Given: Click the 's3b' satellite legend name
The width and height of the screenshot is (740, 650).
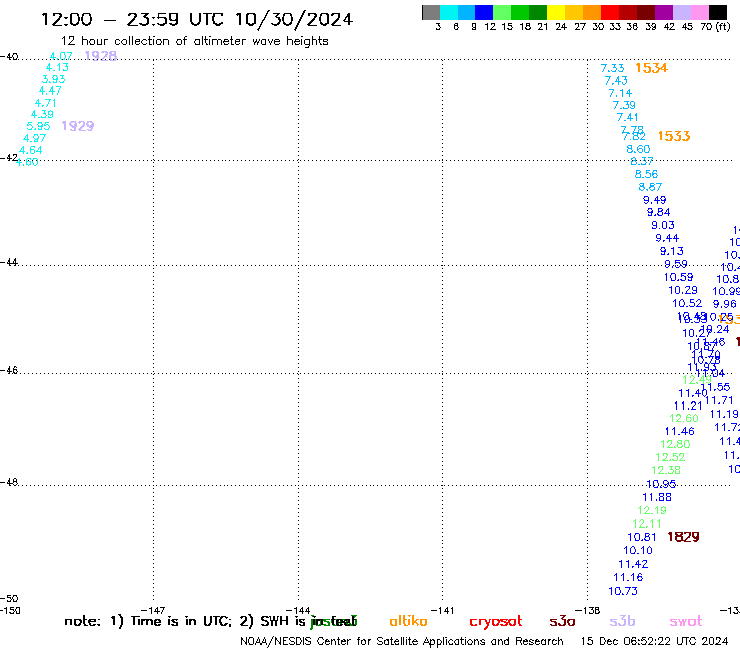Looking at the screenshot, I should pyautogui.click(x=622, y=621).
